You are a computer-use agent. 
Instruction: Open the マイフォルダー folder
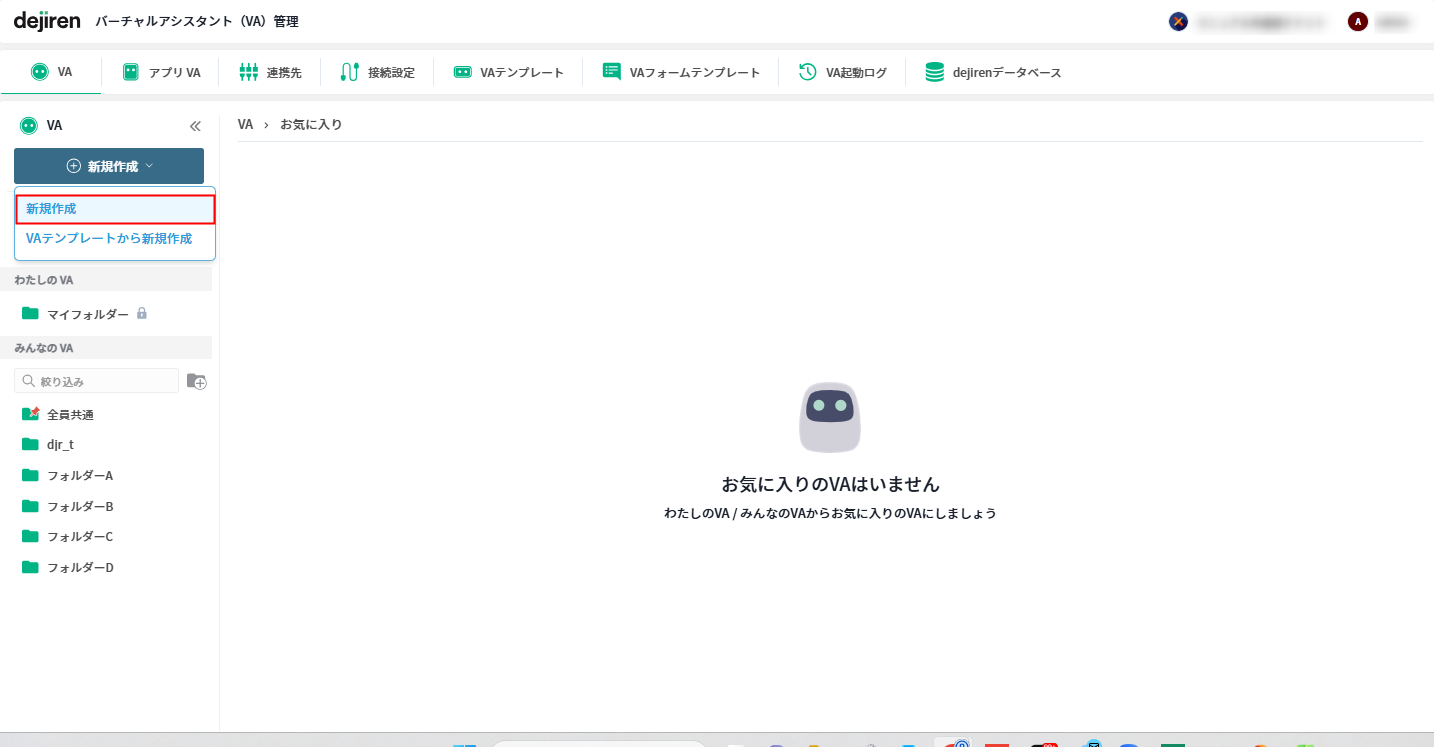87,314
